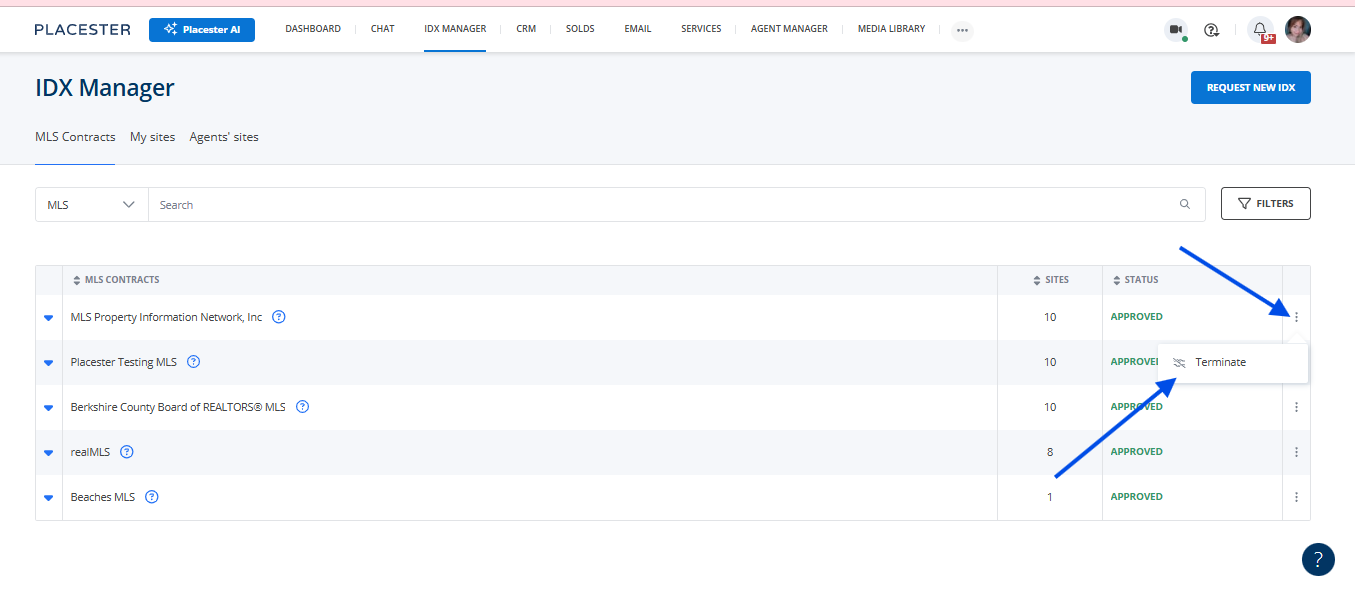Click info icon beside Berkshire County Board
Screen dimensions: 1355x593
click(302, 407)
